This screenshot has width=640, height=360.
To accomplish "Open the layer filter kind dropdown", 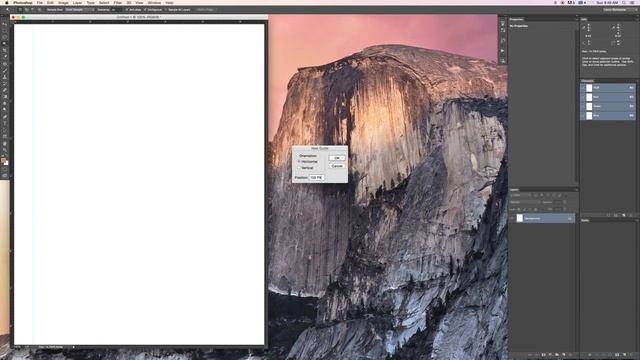I will [x=521, y=195].
